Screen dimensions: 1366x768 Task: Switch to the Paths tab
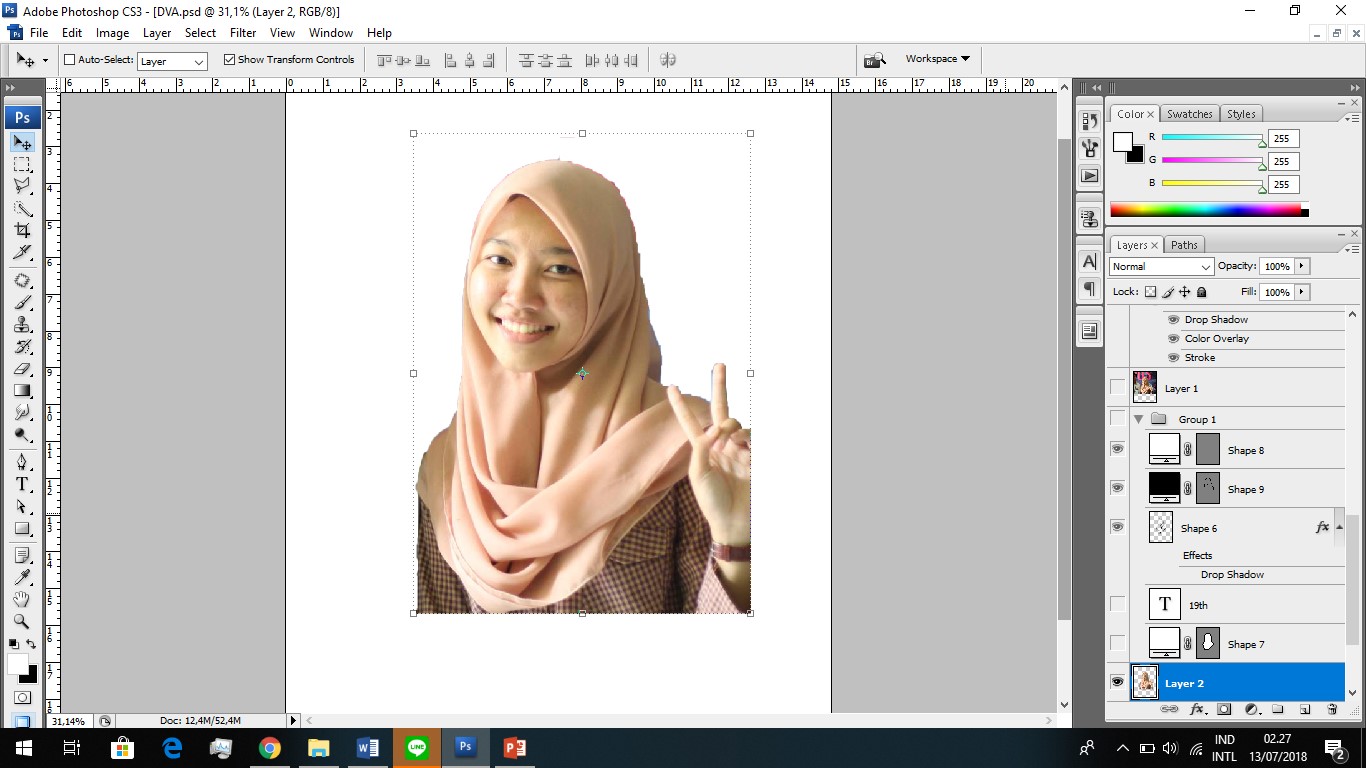tap(1184, 245)
